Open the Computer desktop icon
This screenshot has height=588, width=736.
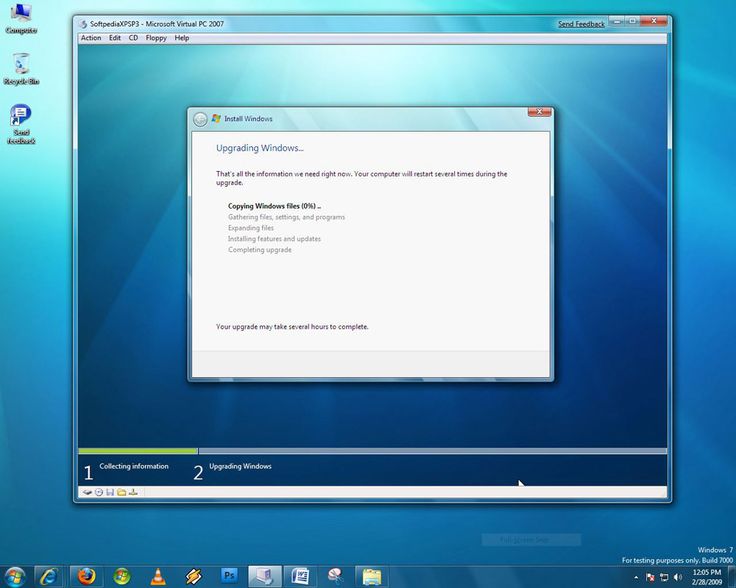(21, 19)
